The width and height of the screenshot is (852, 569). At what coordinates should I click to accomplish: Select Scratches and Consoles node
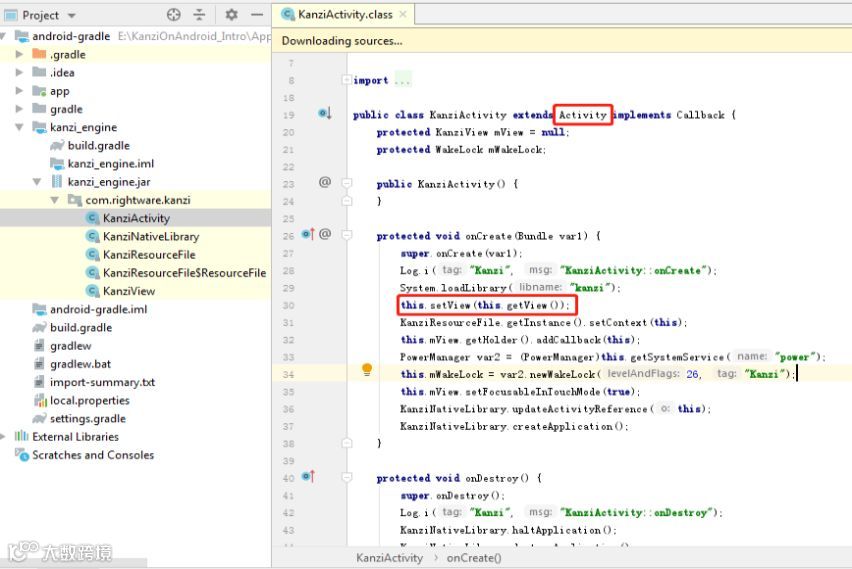click(x=93, y=455)
